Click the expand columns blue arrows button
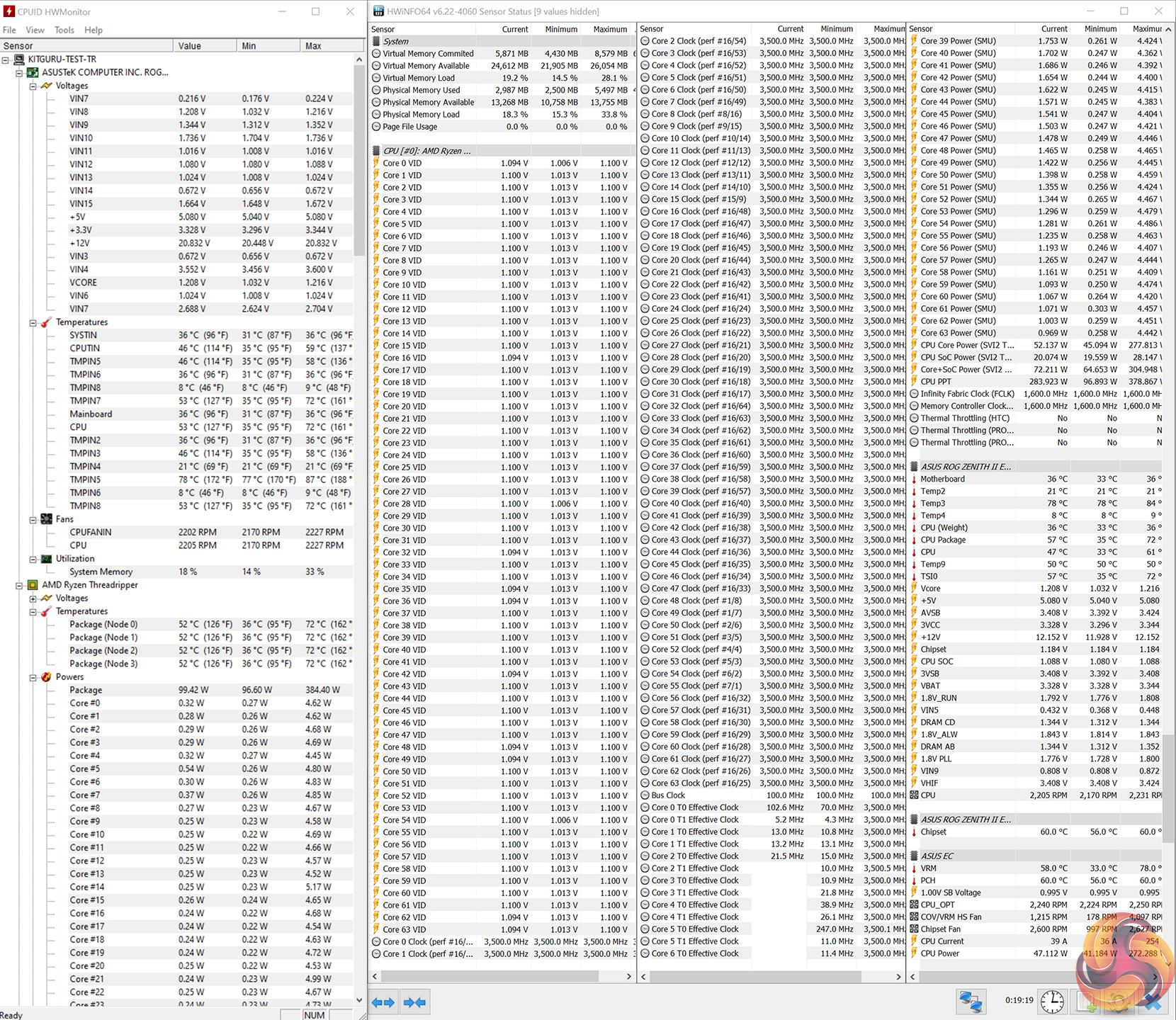The height and width of the screenshot is (1020, 1176). click(x=383, y=1002)
